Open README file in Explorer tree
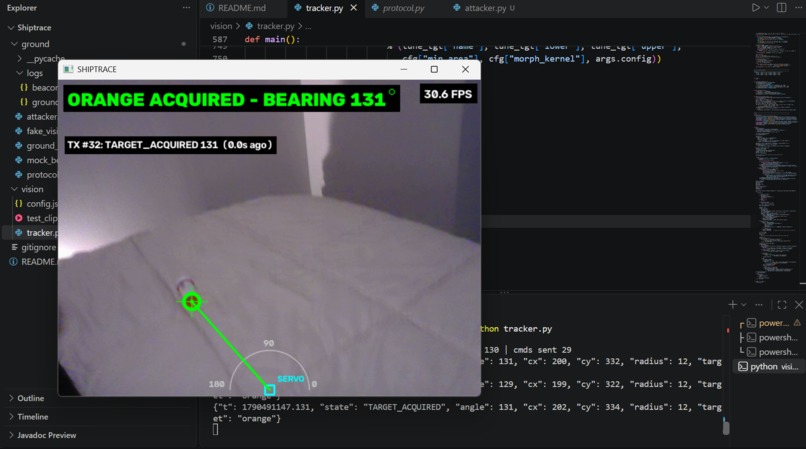 pos(33,261)
